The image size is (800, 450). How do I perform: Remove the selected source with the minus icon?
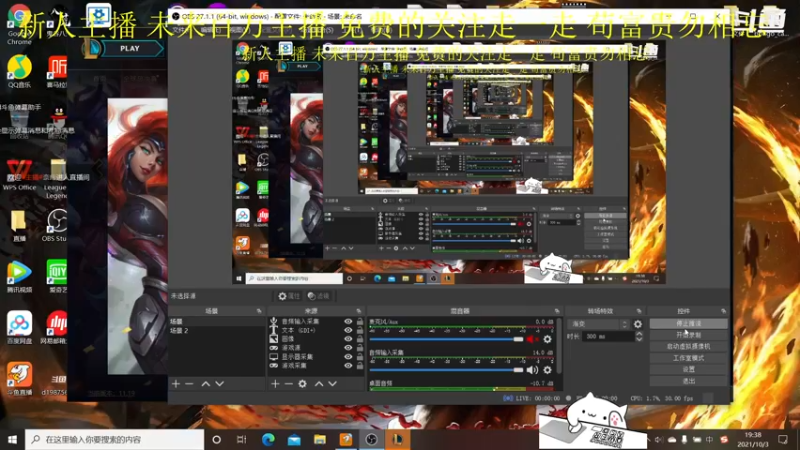[288, 383]
